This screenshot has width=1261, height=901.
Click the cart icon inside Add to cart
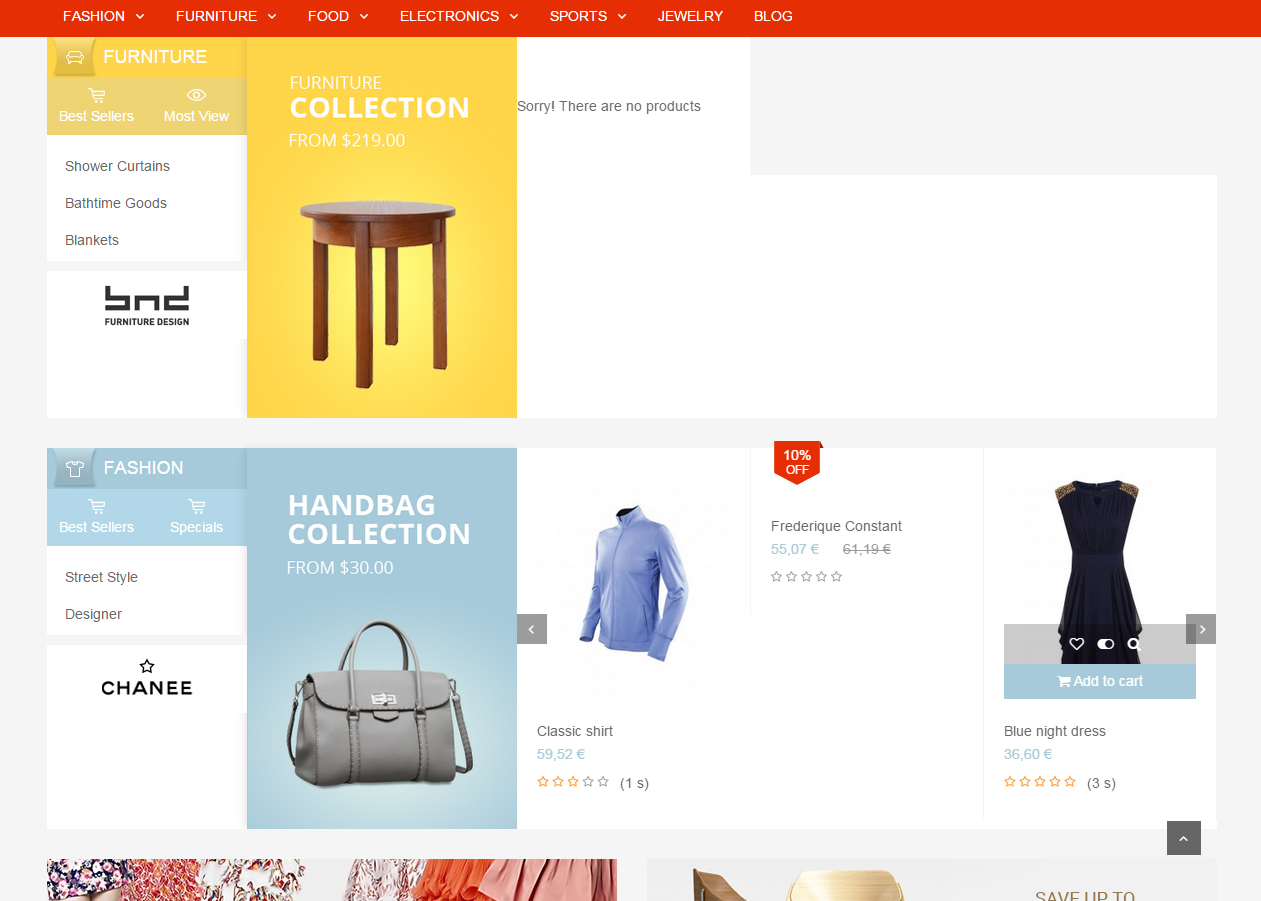click(1064, 681)
